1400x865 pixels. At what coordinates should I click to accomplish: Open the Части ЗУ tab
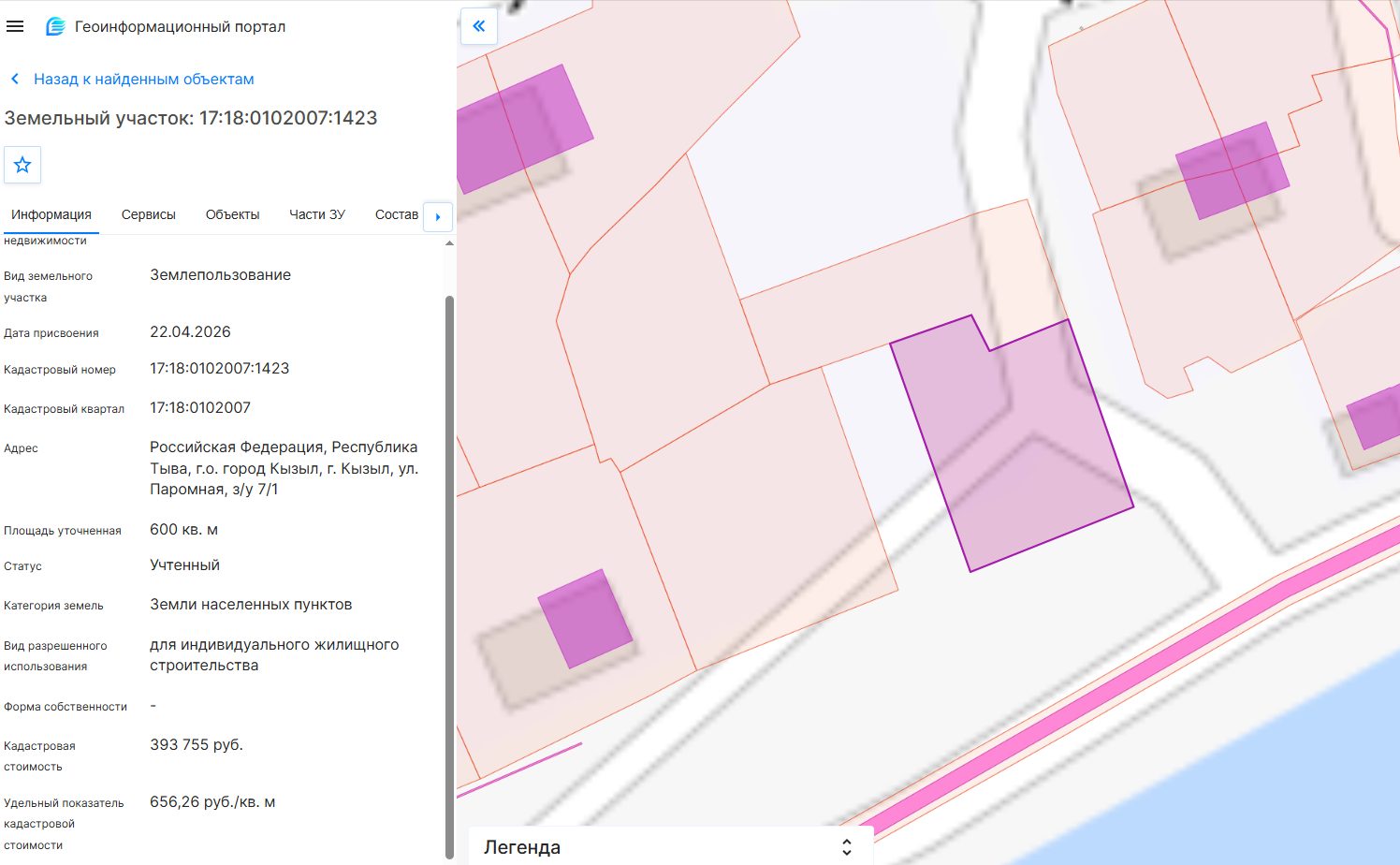pos(317,214)
